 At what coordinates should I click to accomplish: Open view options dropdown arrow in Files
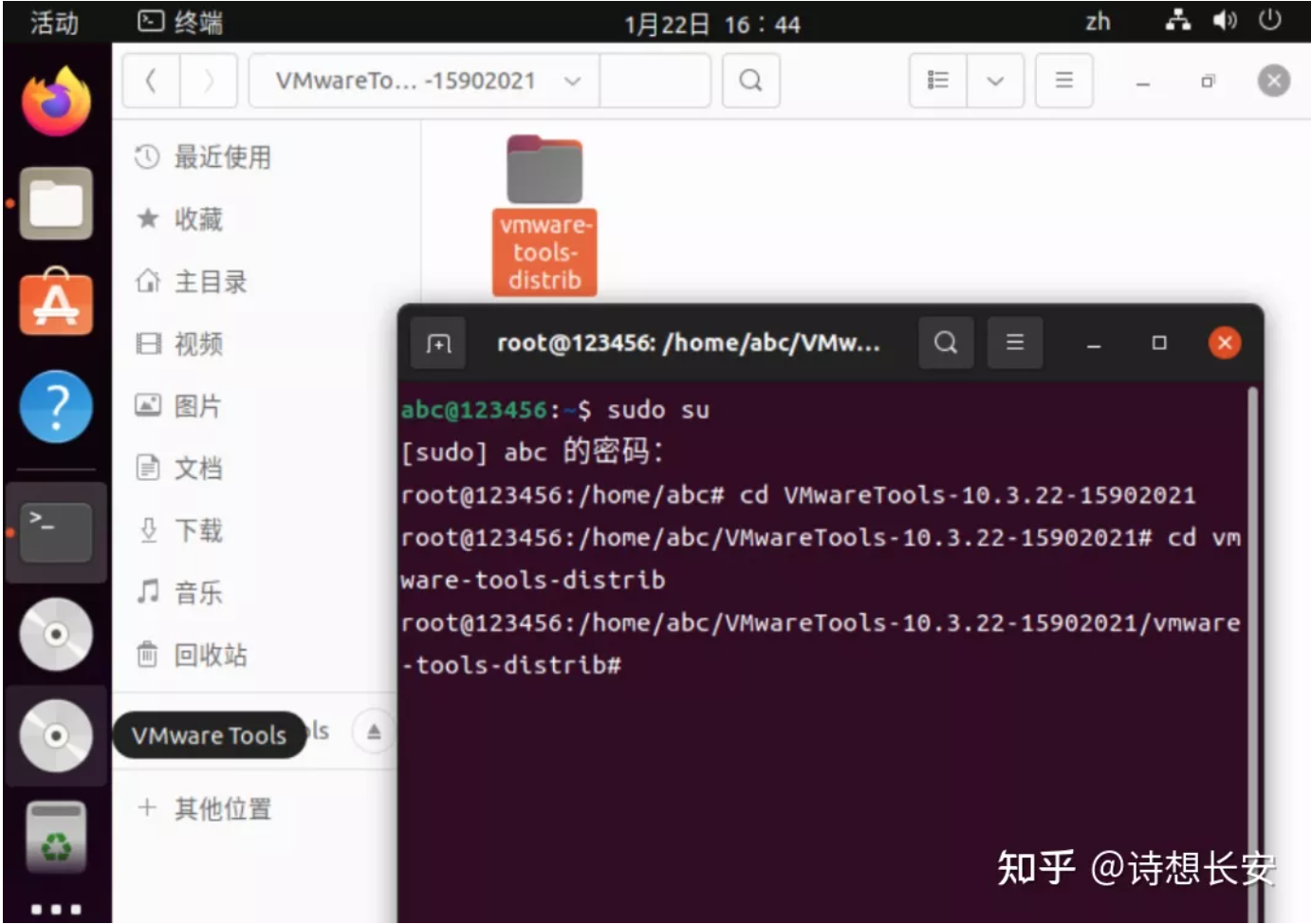click(995, 81)
